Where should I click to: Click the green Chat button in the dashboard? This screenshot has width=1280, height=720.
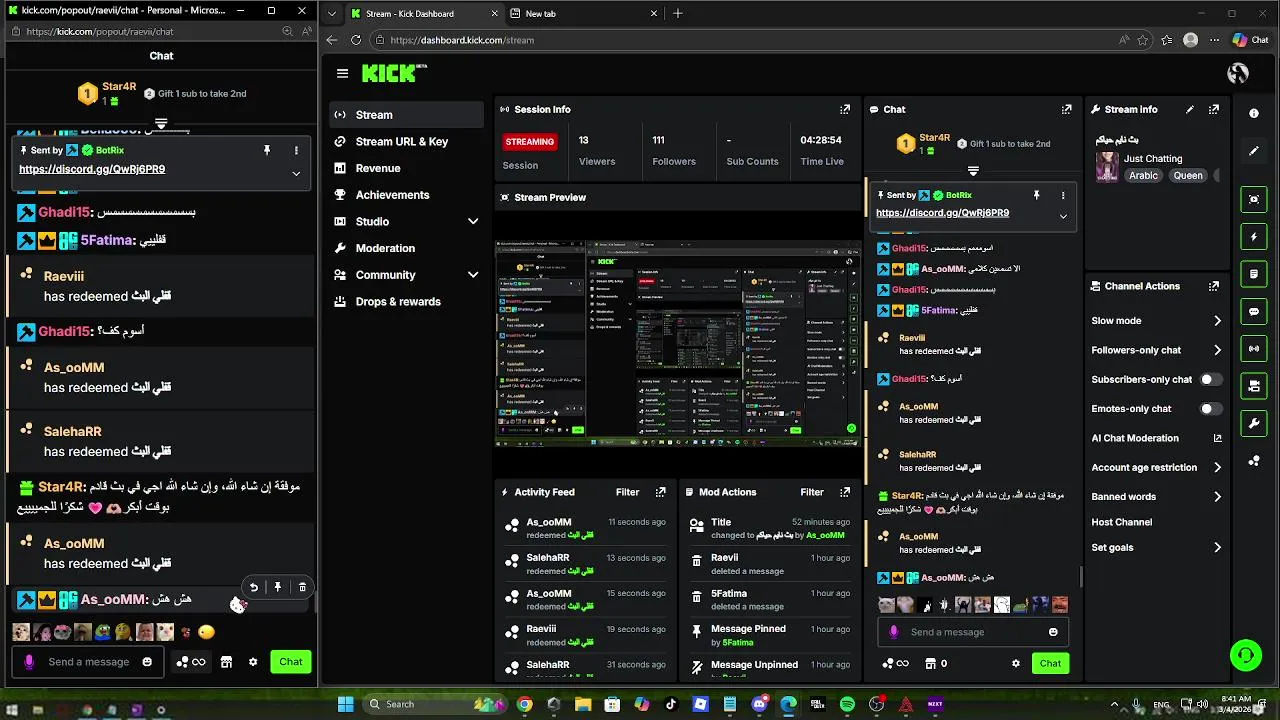pyautogui.click(x=1050, y=663)
